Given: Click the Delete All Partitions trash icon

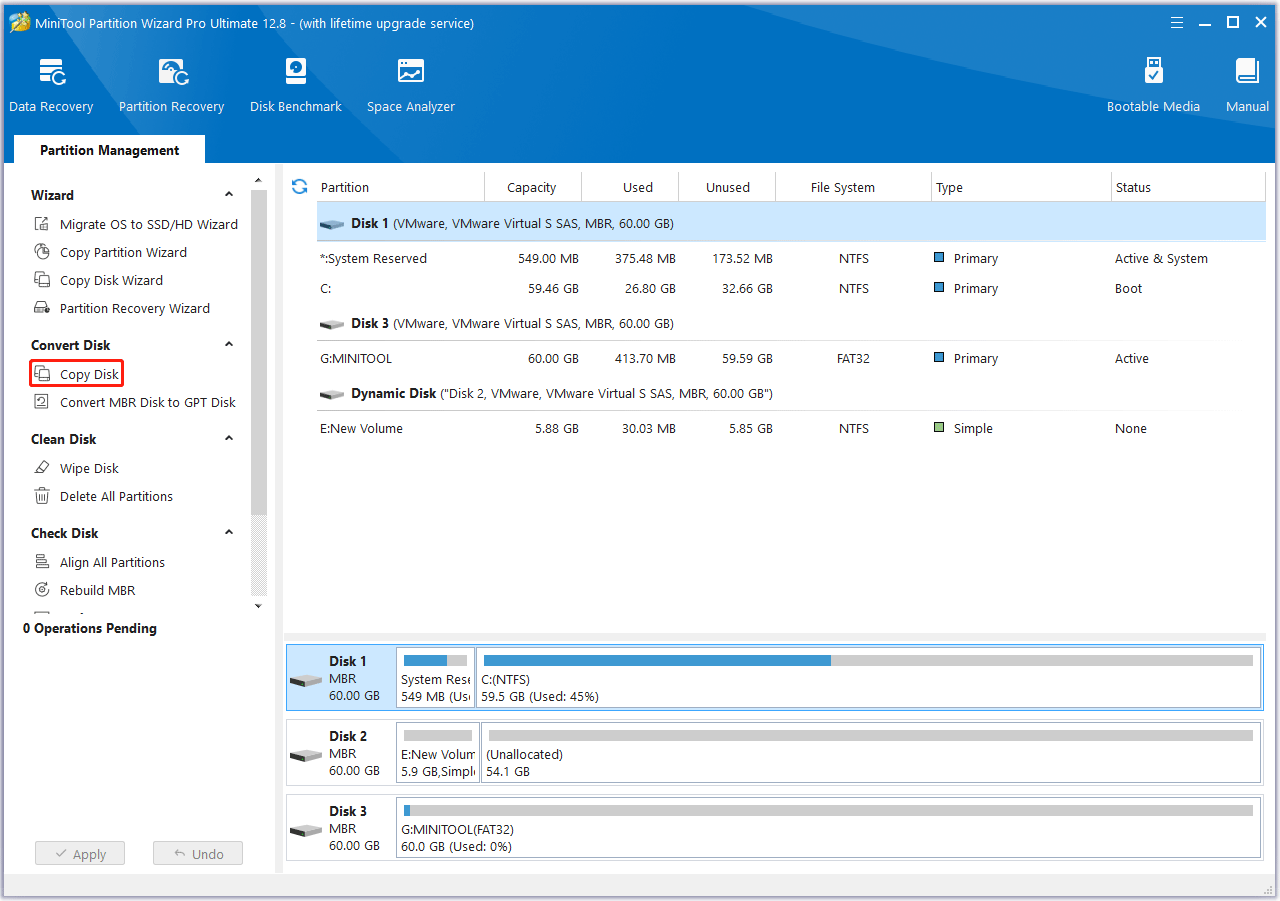Looking at the screenshot, I should click(x=42, y=496).
